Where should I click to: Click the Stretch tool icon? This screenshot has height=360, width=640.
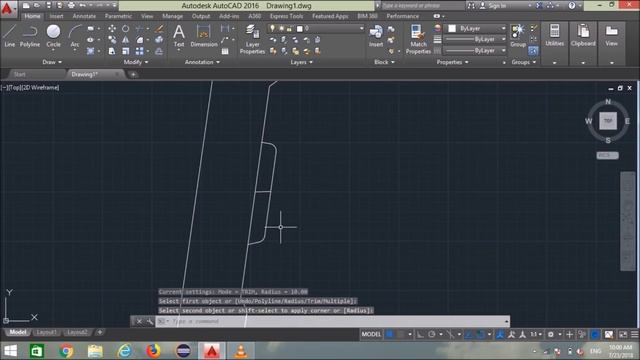112,51
